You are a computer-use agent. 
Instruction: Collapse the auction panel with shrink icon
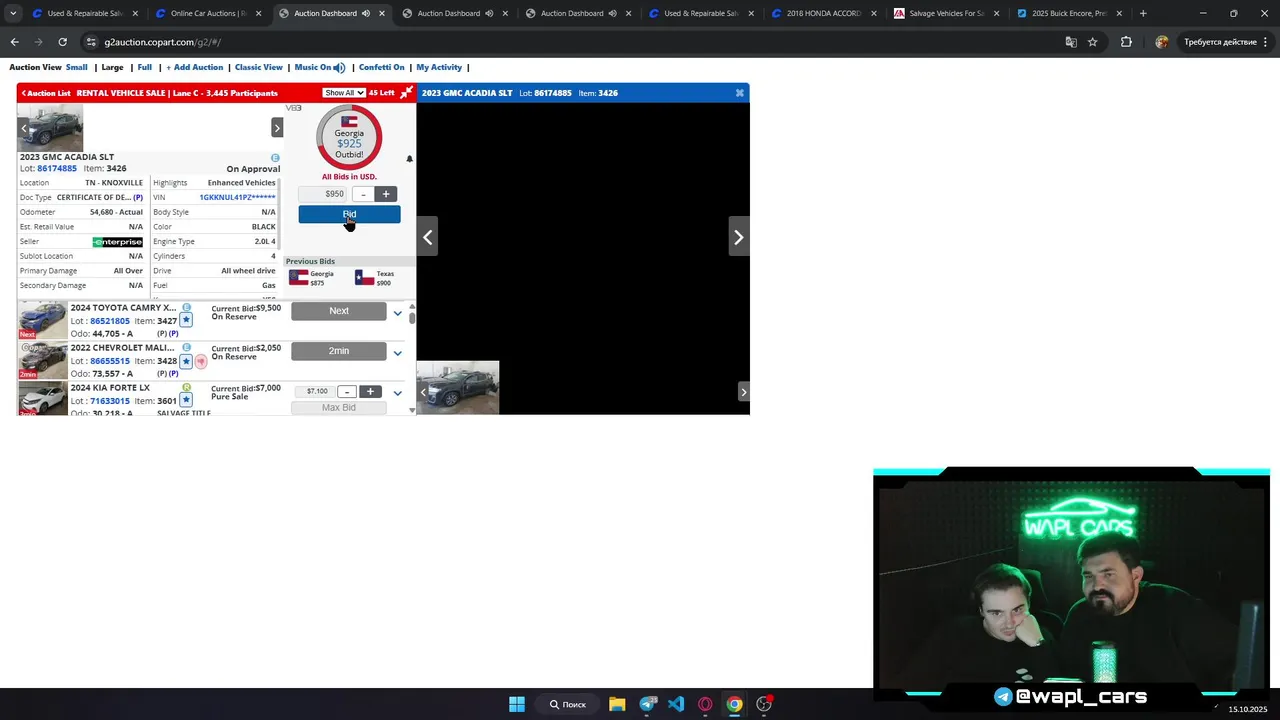pyautogui.click(x=406, y=93)
